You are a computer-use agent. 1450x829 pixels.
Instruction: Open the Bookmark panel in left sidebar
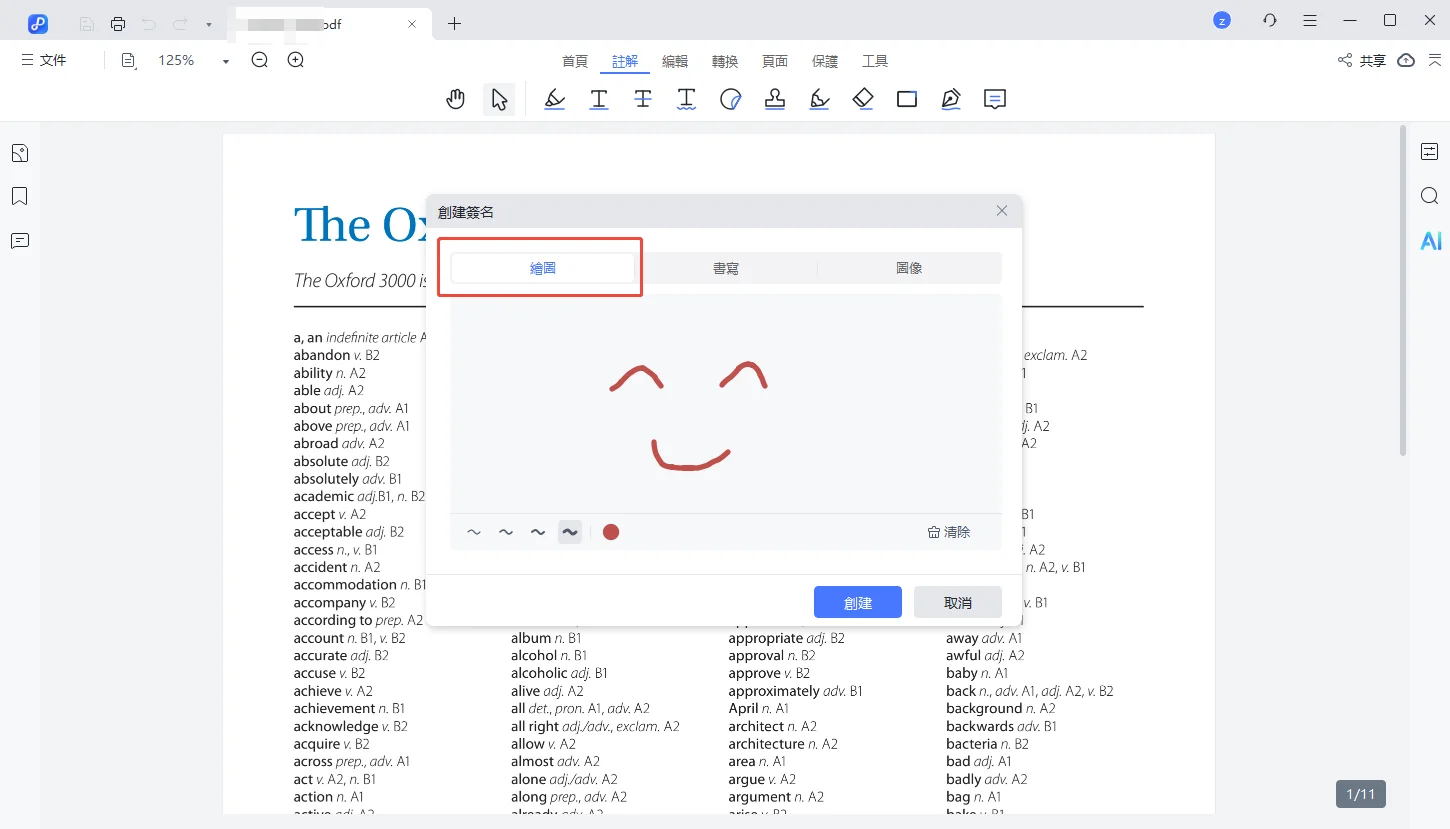click(x=19, y=196)
